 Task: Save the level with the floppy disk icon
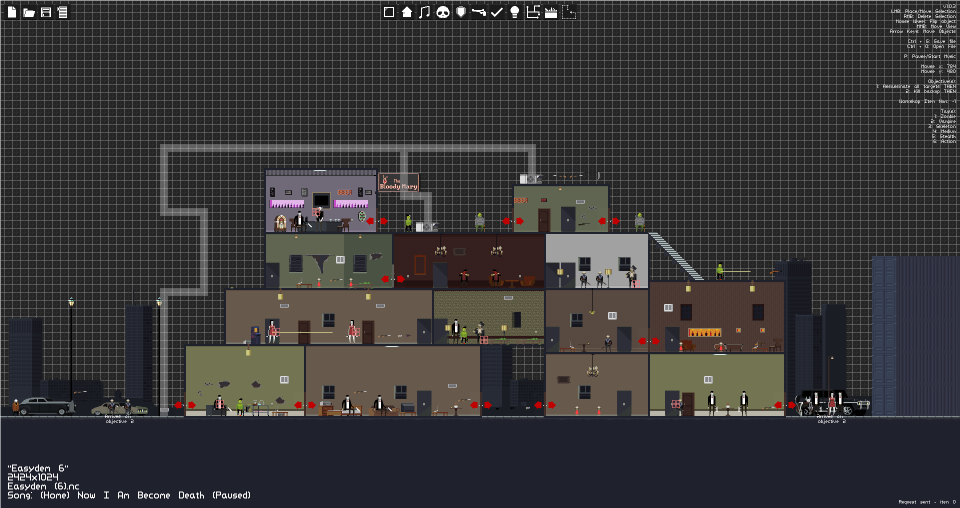coord(46,12)
